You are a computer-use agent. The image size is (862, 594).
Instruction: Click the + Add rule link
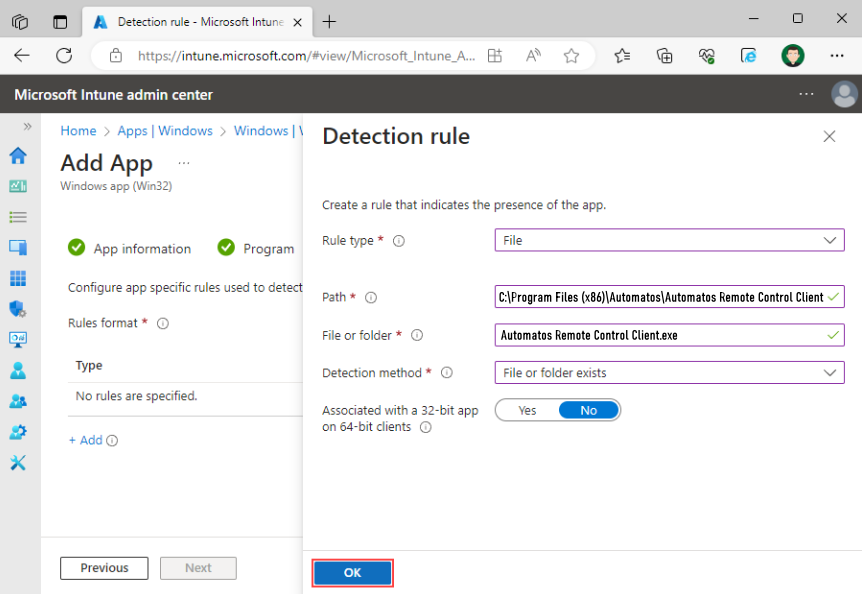(86, 441)
